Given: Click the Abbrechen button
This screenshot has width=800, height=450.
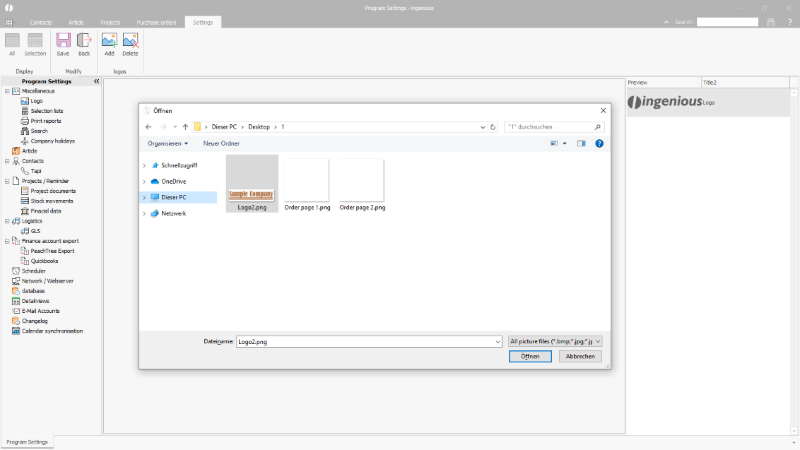Looking at the screenshot, I should pyautogui.click(x=581, y=356).
